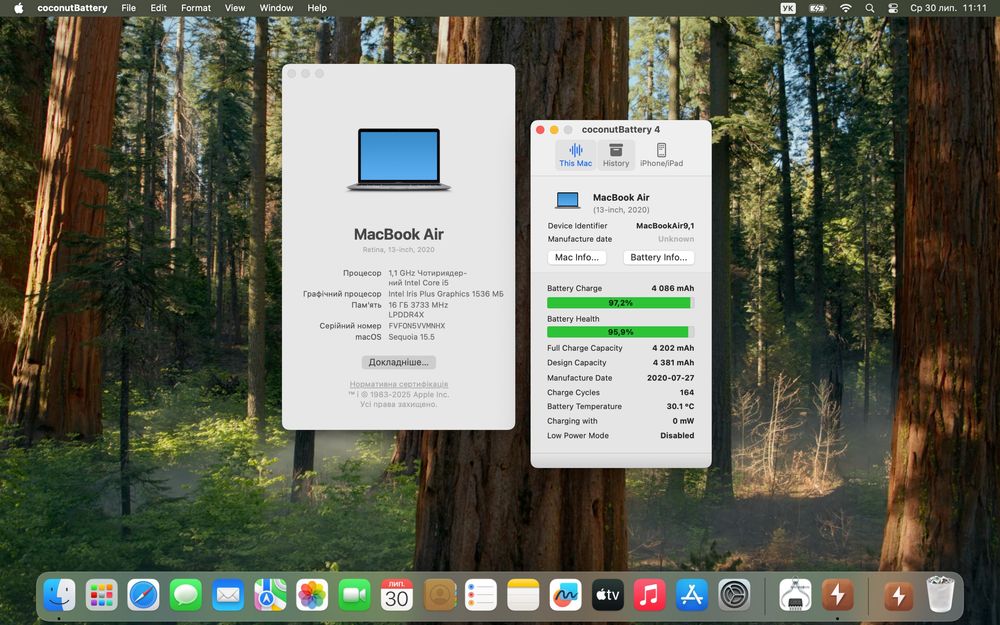The image size is (1000, 625).
Task: Open Contacts from the Dock
Action: tap(439, 595)
